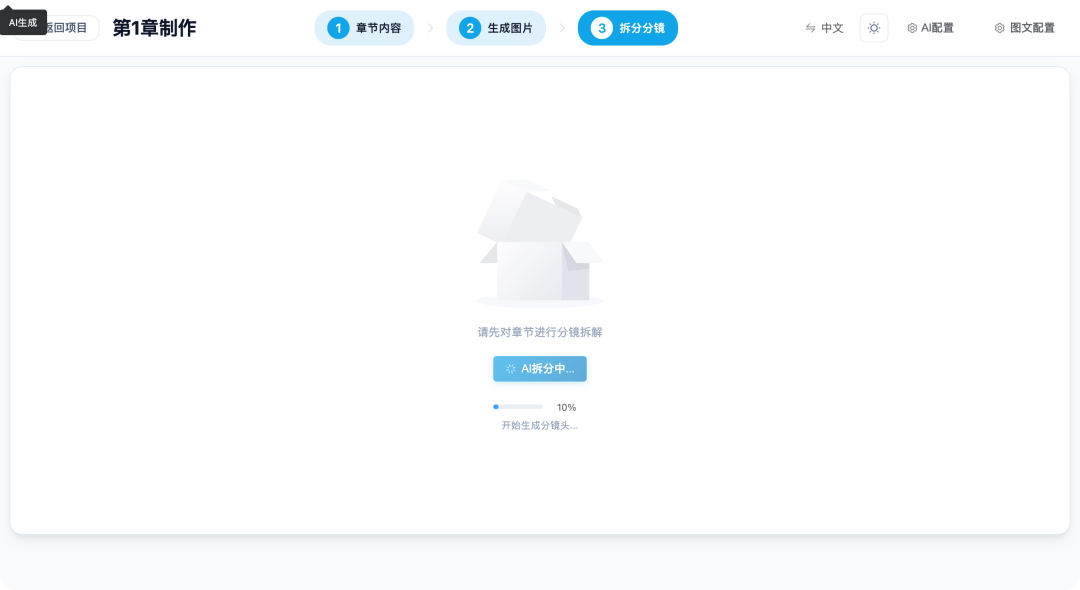The width and height of the screenshot is (1080, 590).
Task: Click the chevron between steps 1 and 2
Action: 430,28
